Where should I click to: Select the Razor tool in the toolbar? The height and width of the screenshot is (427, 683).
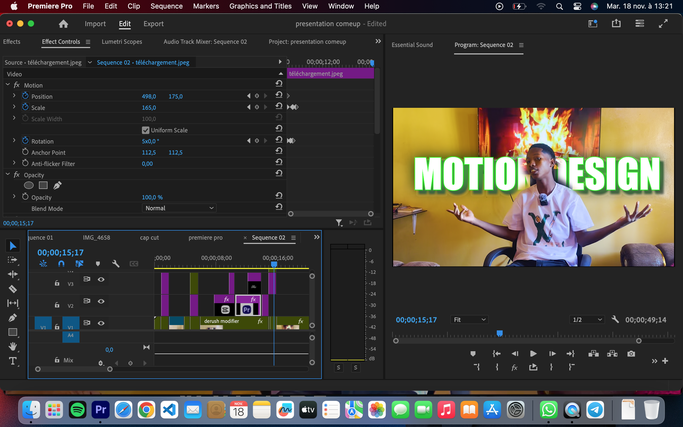pyautogui.click(x=13, y=288)
